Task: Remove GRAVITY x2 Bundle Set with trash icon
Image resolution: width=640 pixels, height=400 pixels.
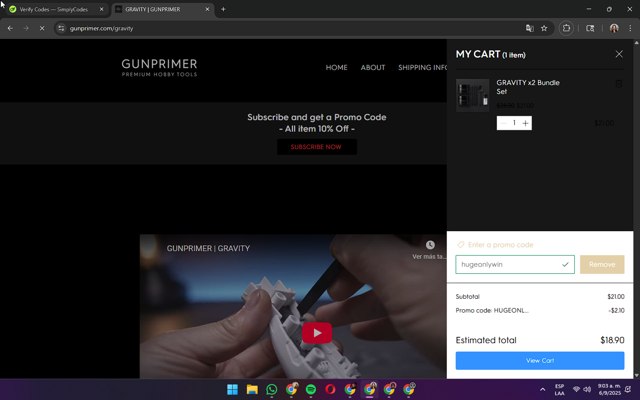Action: pos(619,84)
